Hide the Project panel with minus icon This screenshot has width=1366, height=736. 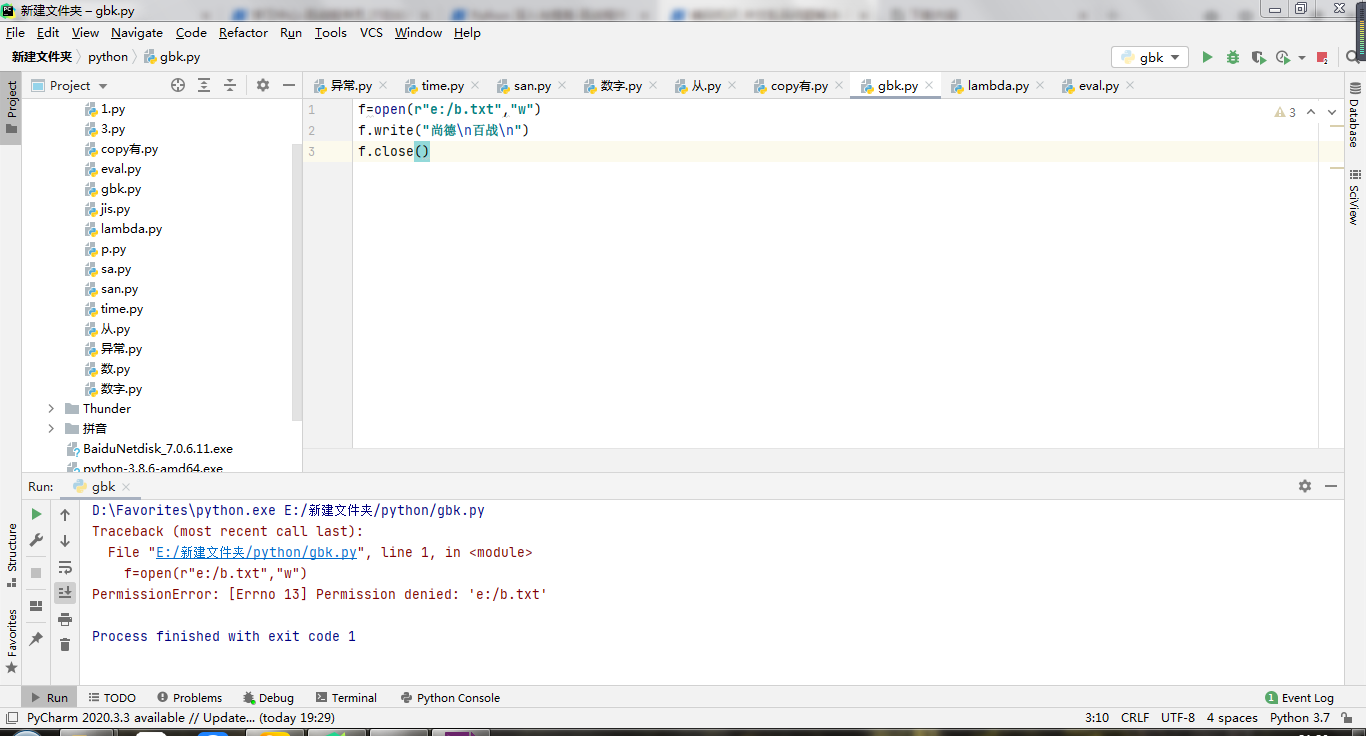[x=288, y=85]
